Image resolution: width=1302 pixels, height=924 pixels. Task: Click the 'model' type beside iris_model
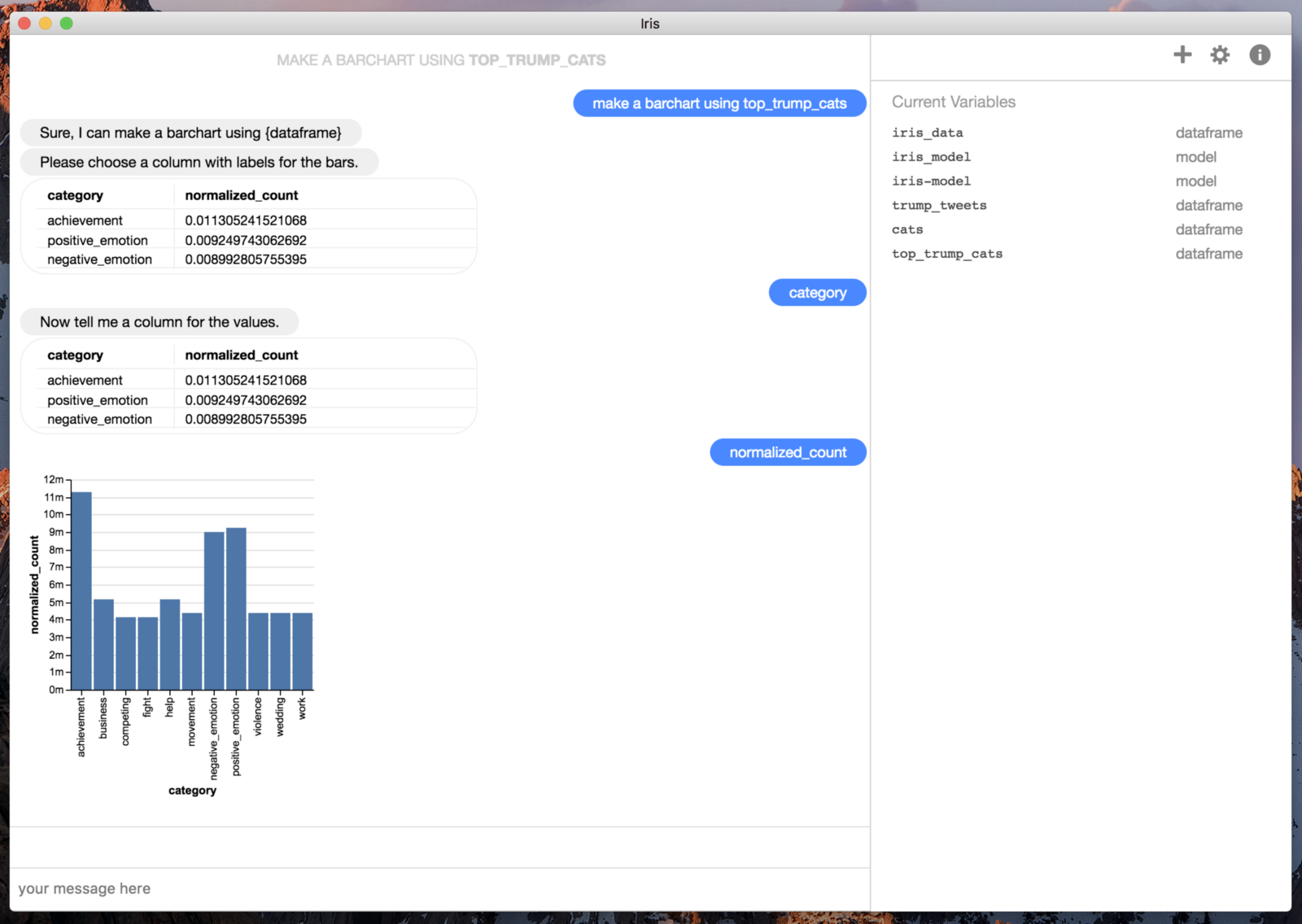click(1196, 157)
